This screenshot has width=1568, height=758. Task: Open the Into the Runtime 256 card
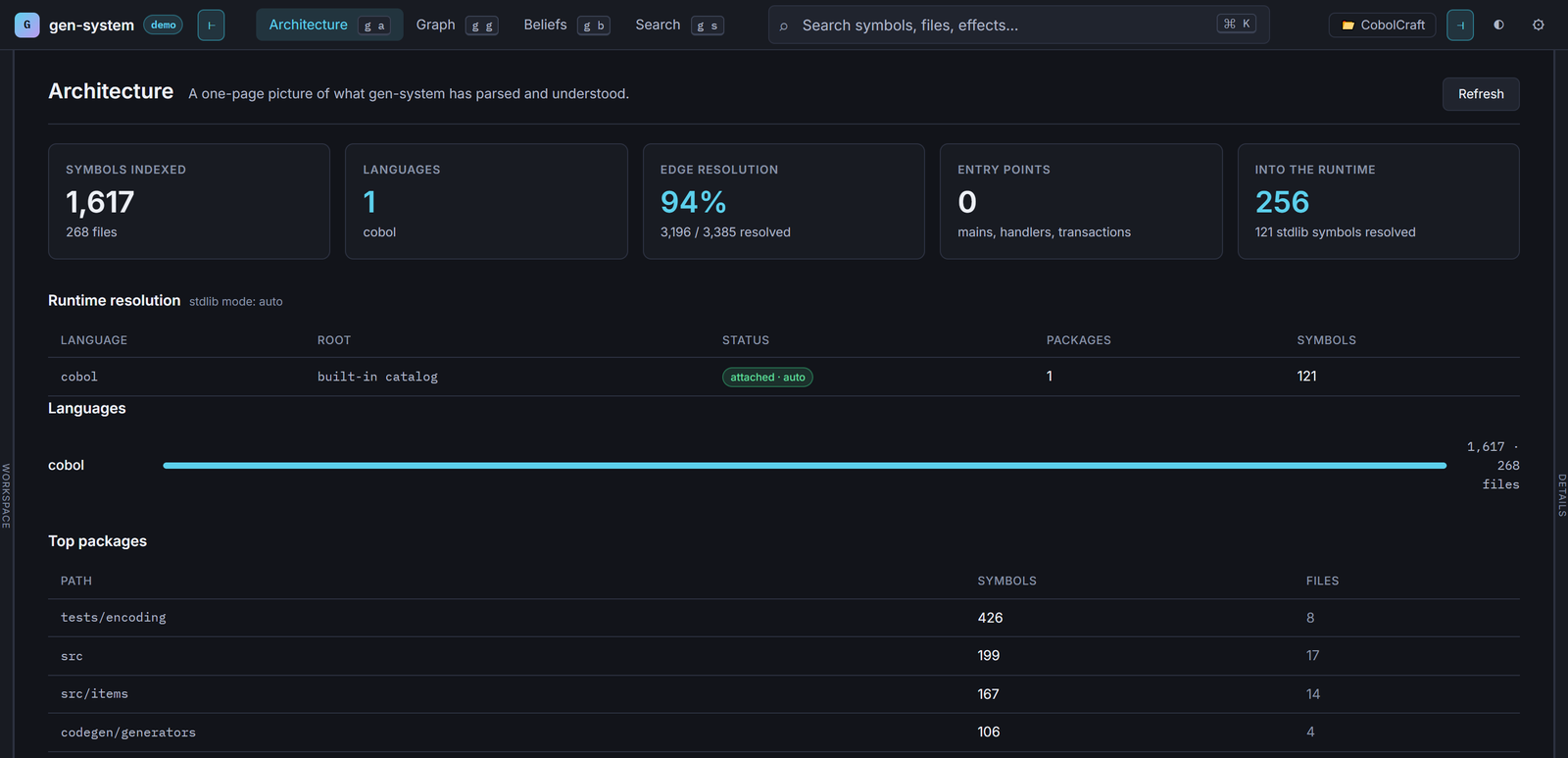1378,201
